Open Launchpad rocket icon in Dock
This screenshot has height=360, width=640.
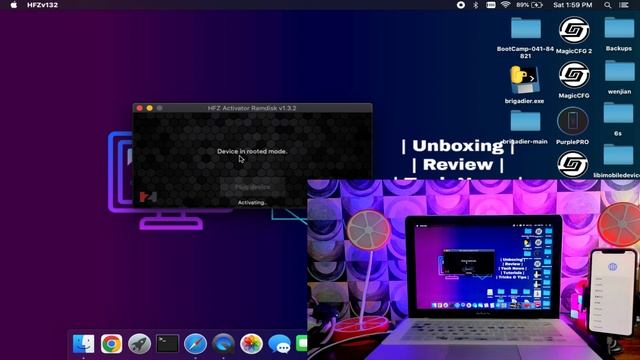point(140,344)
